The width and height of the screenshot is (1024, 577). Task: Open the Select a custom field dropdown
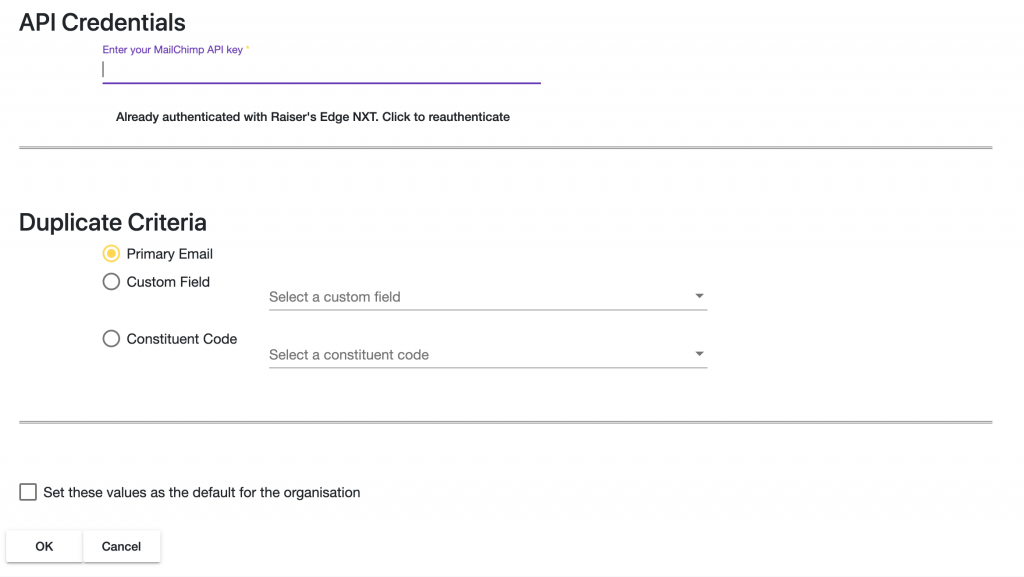tap(488, 297)
